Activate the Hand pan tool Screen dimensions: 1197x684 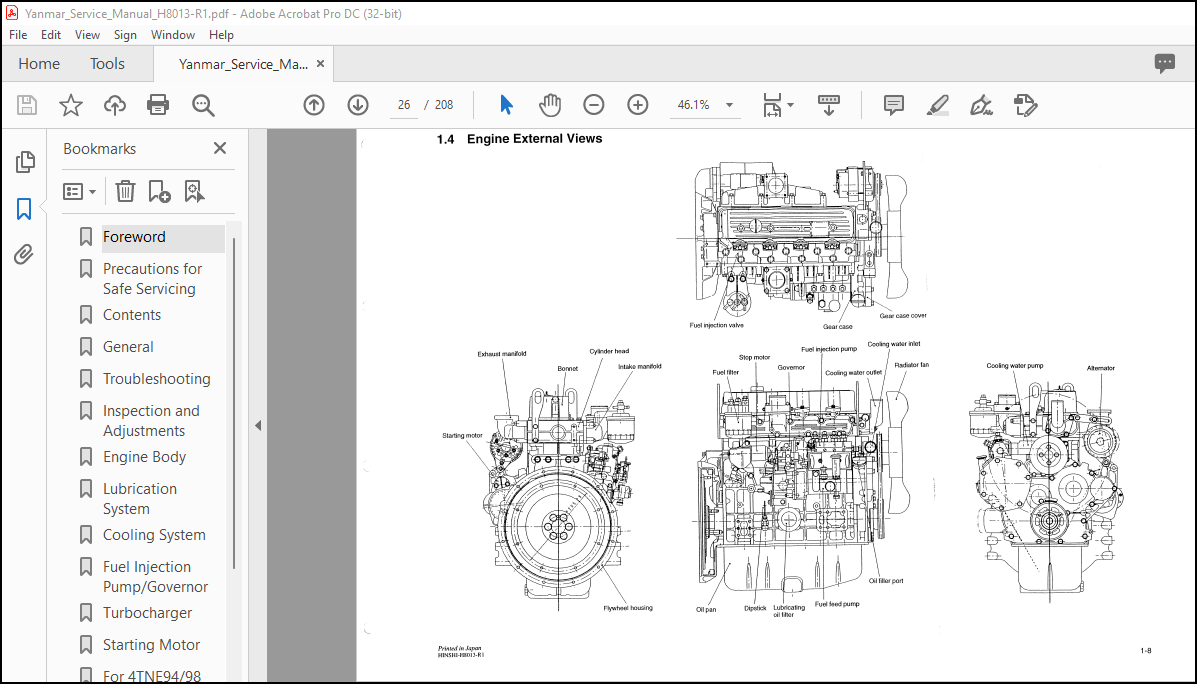[x=550, y=105]
